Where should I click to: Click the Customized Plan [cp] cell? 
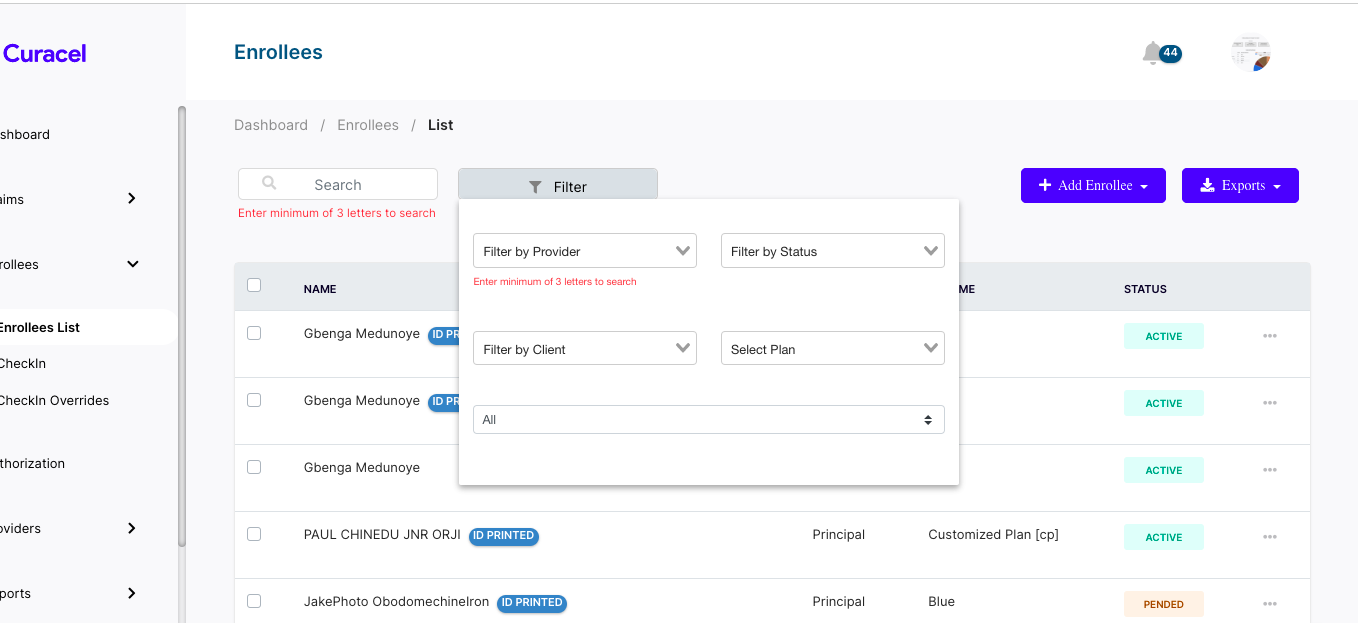coord(993,535)
